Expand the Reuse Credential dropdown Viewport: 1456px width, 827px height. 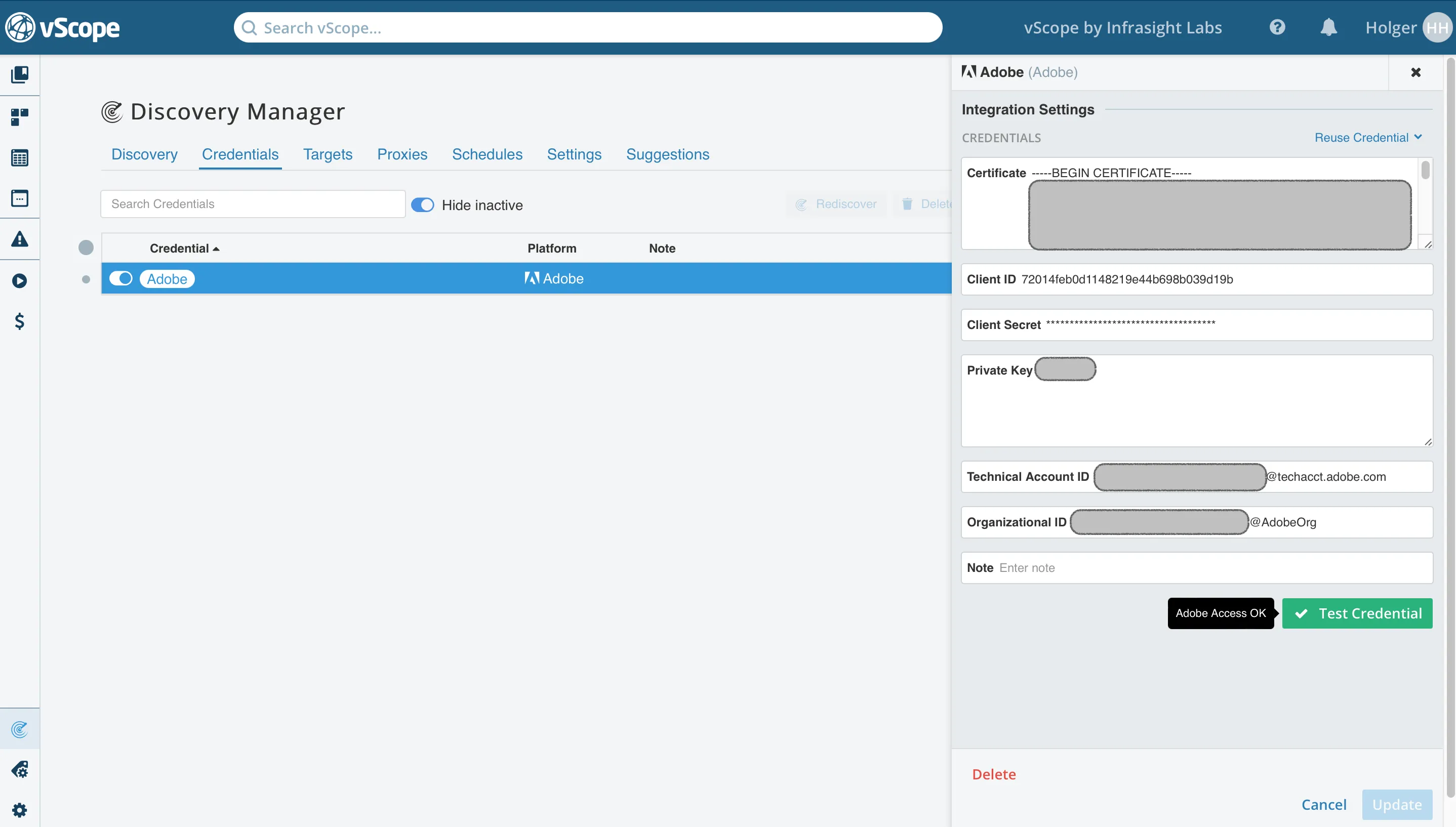(1370, 137)
